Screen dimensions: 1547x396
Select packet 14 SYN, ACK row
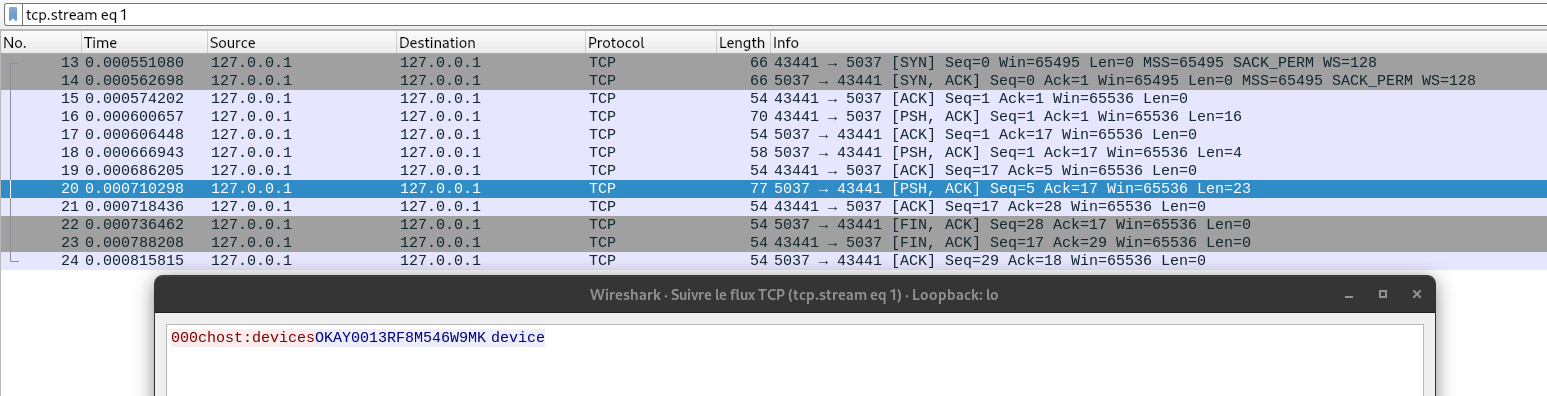coord(773,80)
